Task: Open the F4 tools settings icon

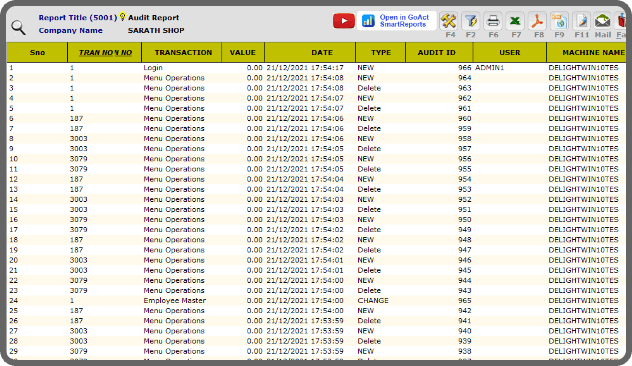Action: tap(449, 21)
